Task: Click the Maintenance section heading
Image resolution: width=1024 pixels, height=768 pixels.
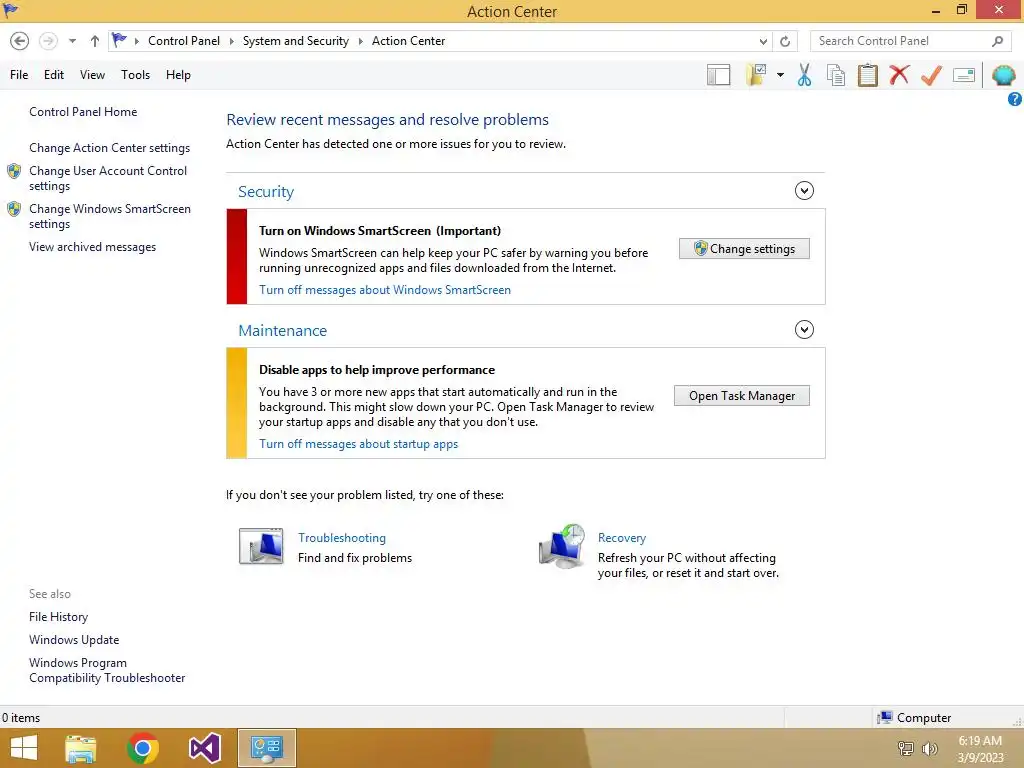Action: click(x=282, y=330)
